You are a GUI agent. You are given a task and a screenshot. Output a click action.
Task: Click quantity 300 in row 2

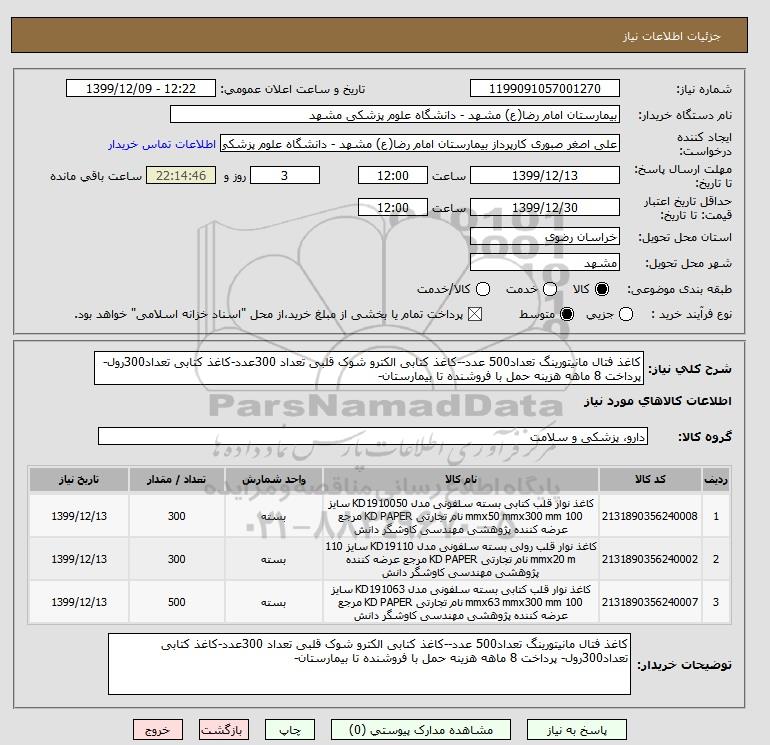177,559
